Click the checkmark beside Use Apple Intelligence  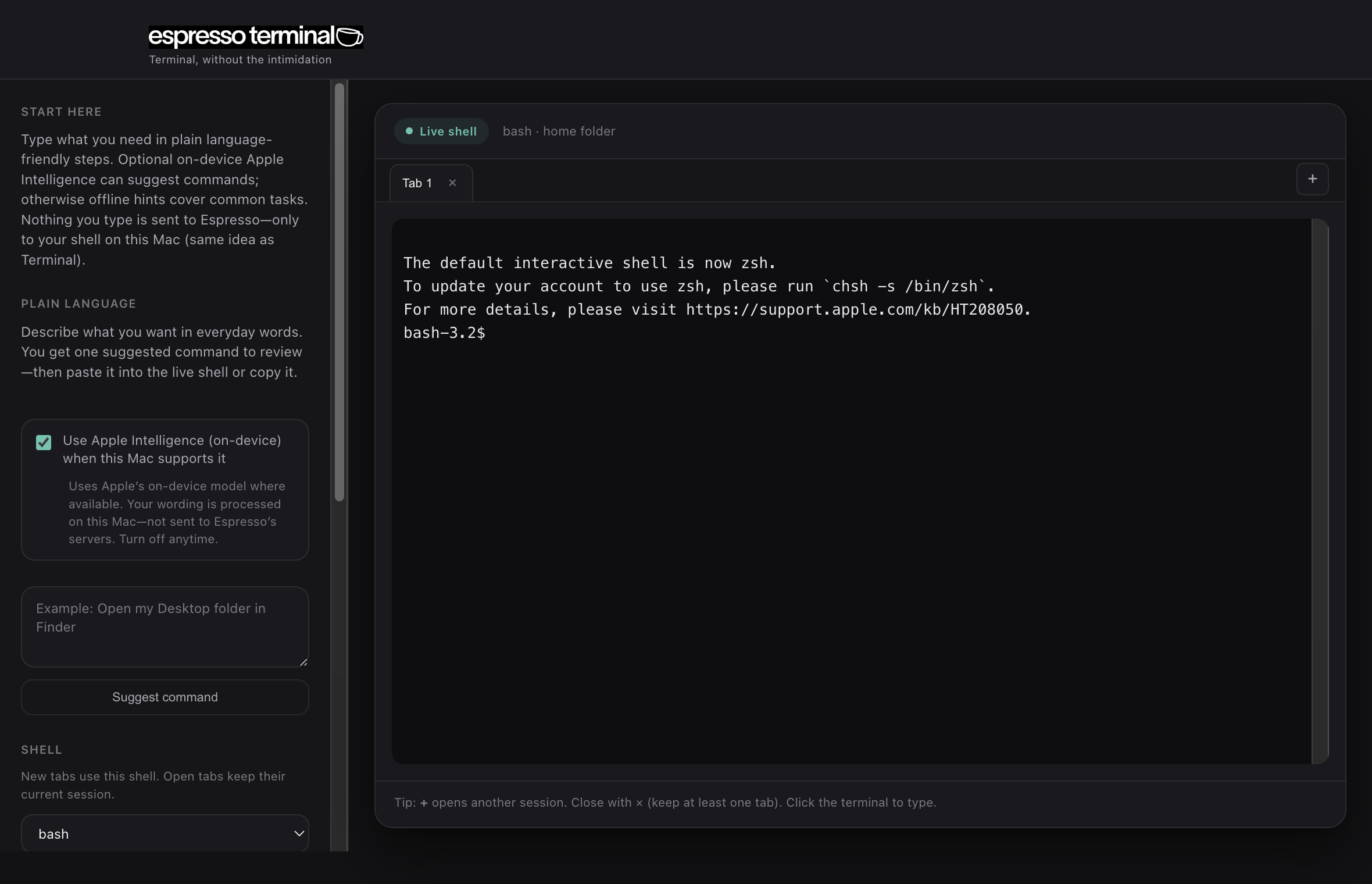pos(43,443)
